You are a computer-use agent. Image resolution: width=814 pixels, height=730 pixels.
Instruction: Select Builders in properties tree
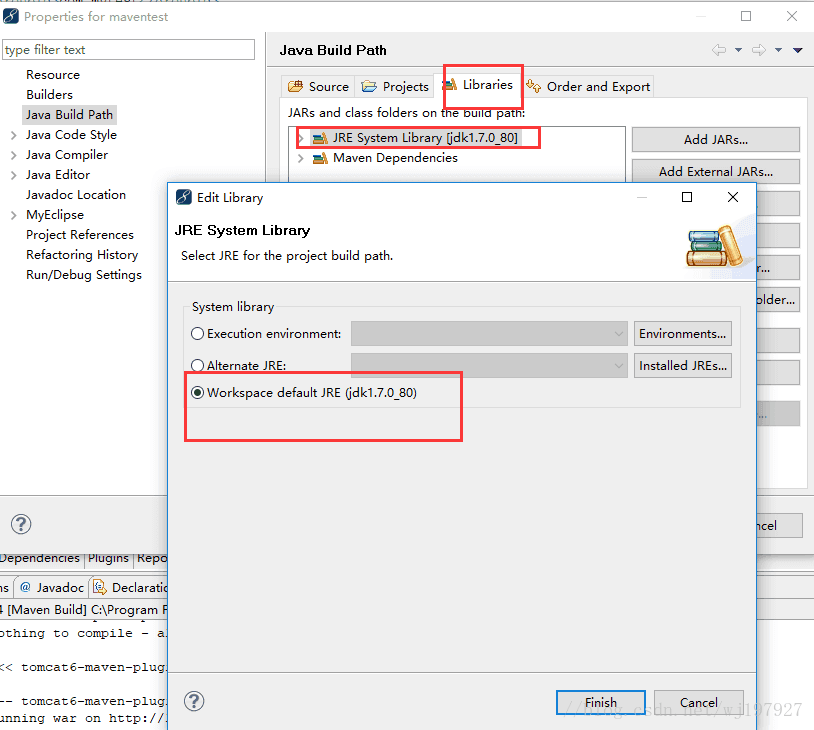(49, 94)
